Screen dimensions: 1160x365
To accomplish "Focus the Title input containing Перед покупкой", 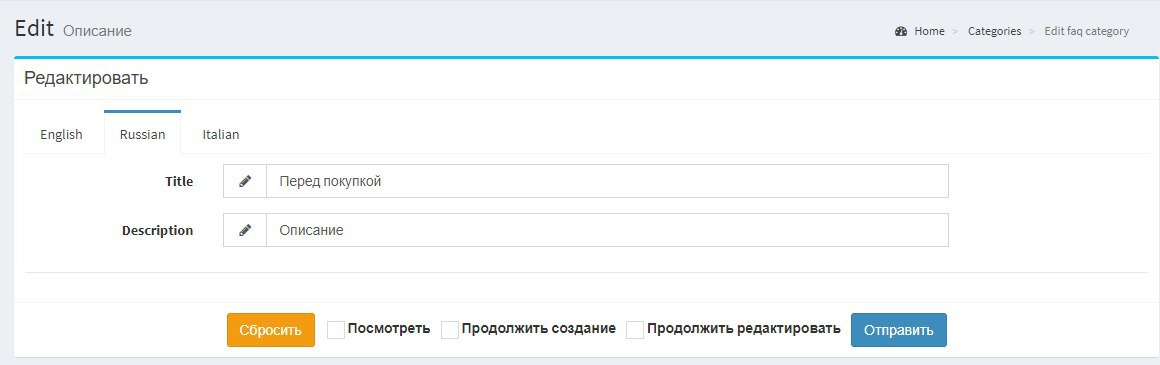I will (x=607, y=181).
